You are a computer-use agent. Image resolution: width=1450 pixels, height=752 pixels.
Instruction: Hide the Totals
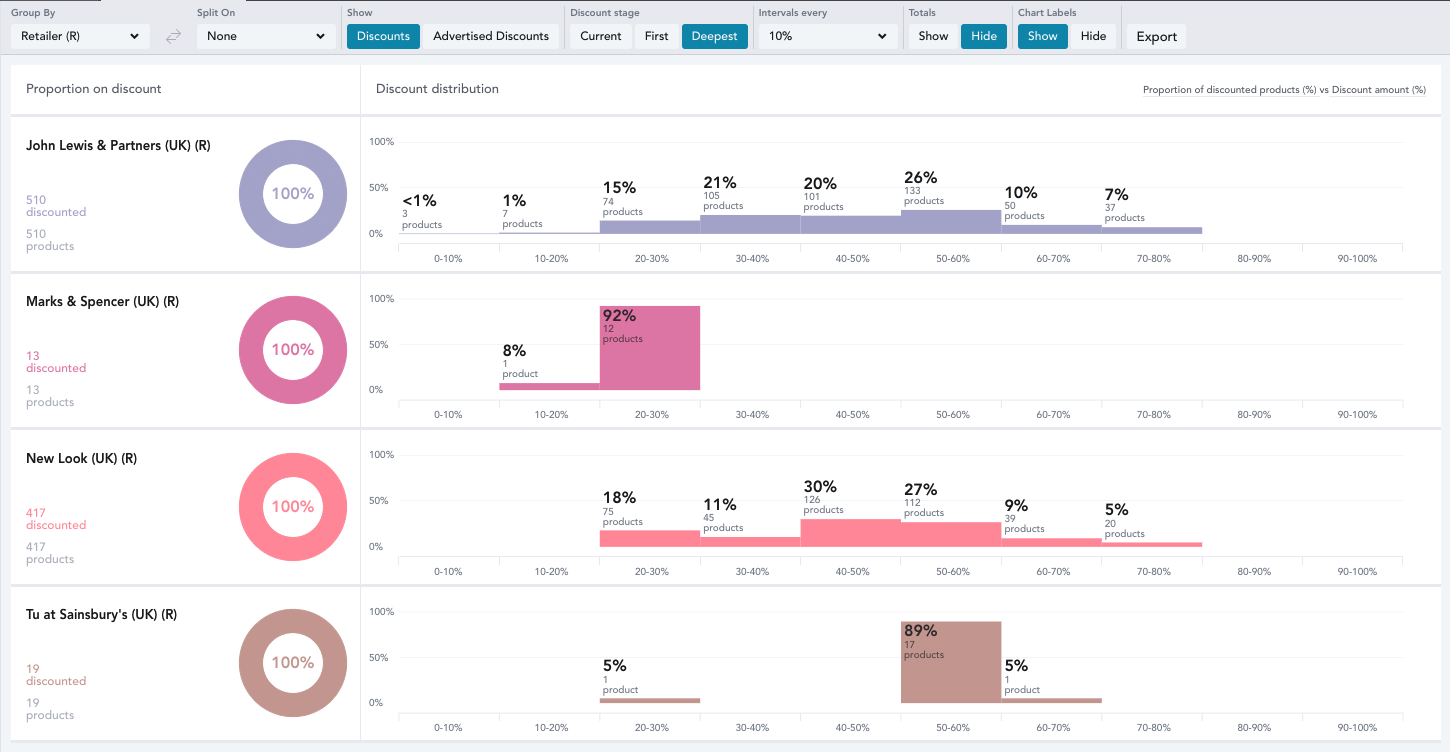984,36
